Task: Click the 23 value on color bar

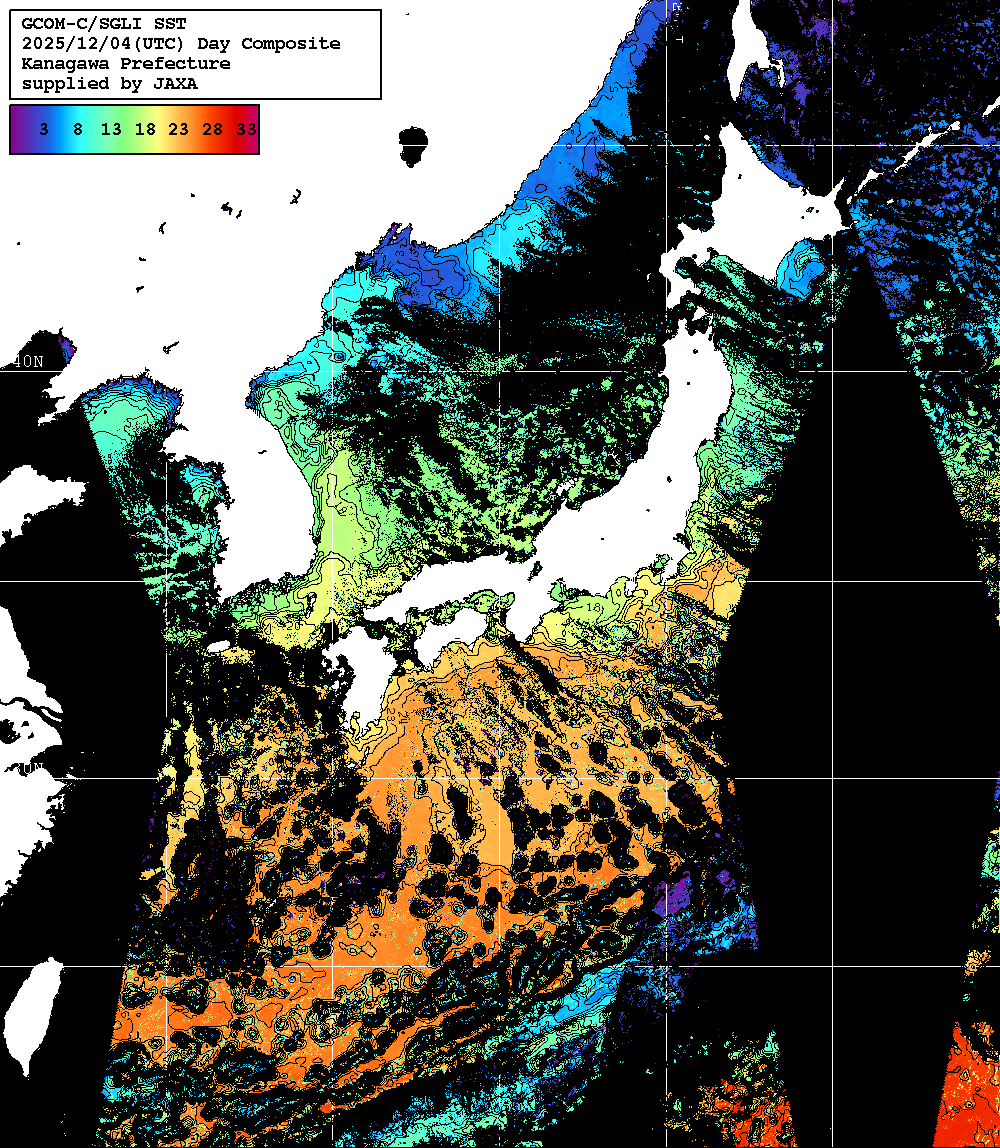Action: pos(179,129)
